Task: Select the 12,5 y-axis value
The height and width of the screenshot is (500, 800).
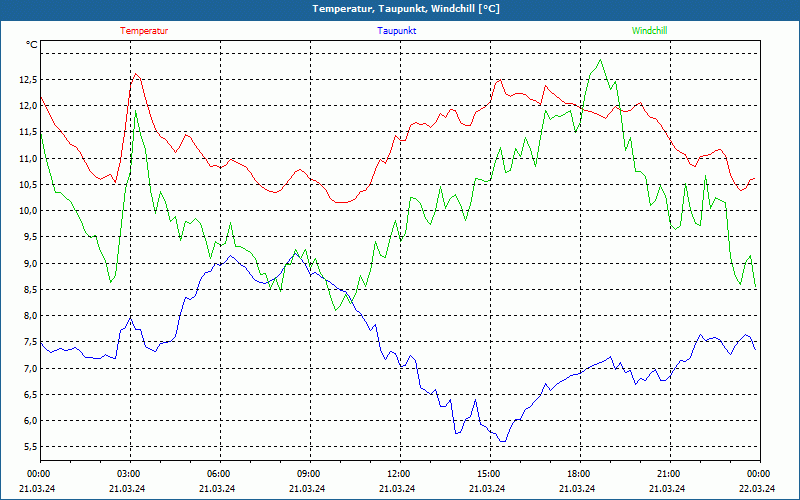Action: pos(29,80)
